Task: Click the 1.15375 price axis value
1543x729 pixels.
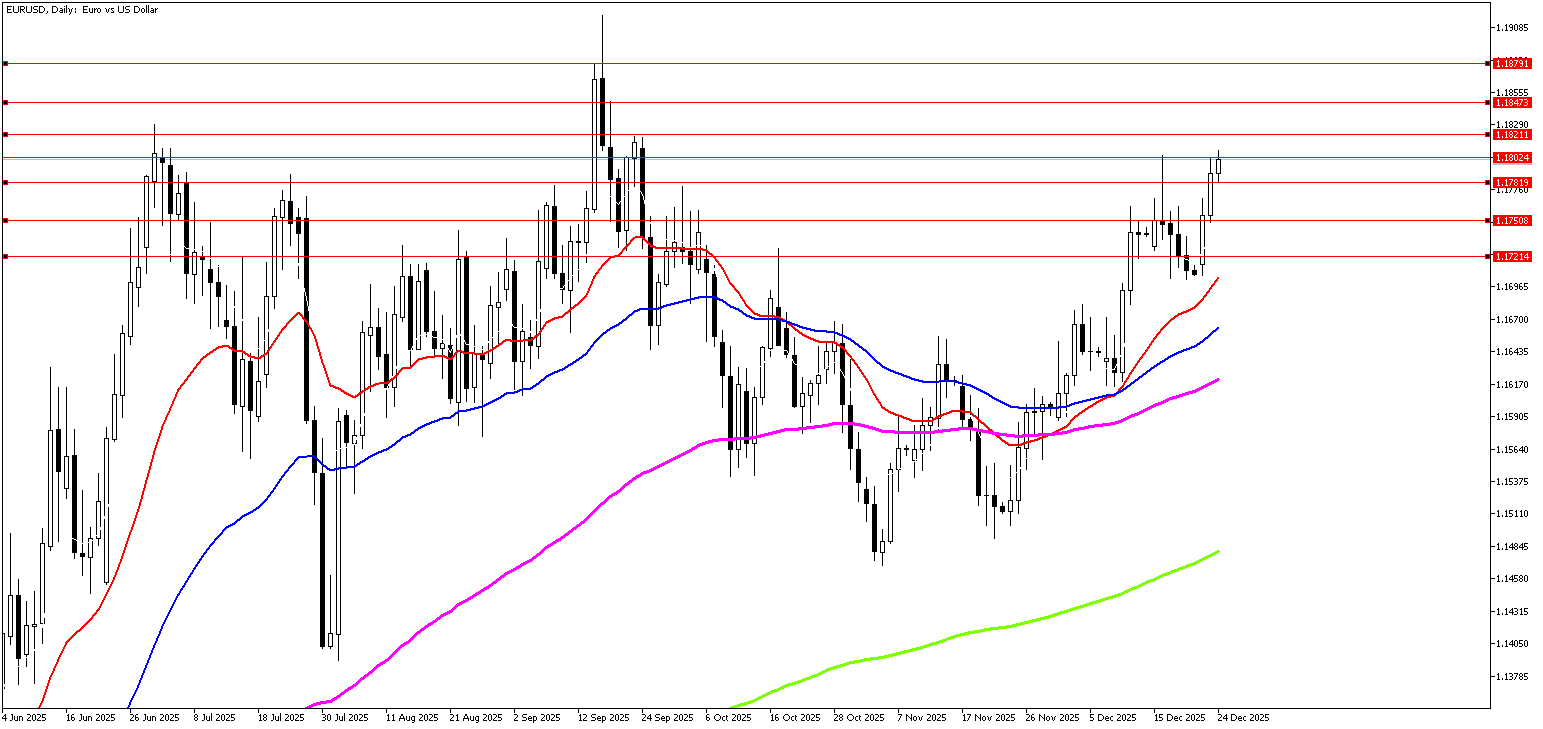Action: click(1513, 481)
